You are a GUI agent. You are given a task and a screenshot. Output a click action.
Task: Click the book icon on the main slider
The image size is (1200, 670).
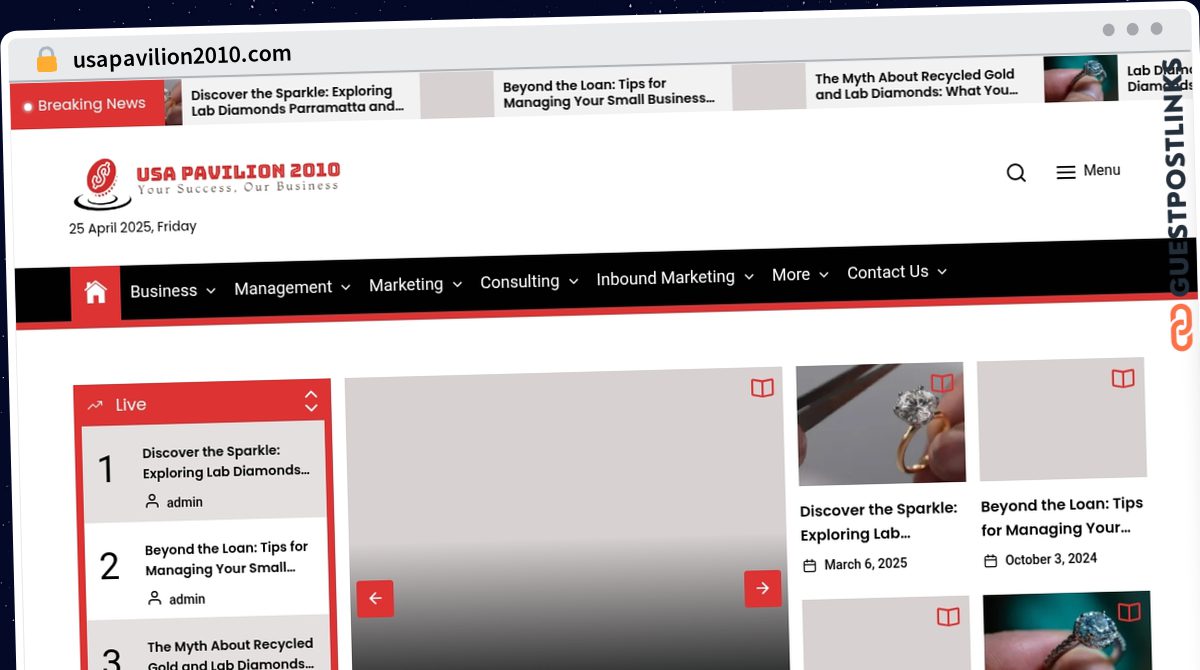tap(762, 388)
